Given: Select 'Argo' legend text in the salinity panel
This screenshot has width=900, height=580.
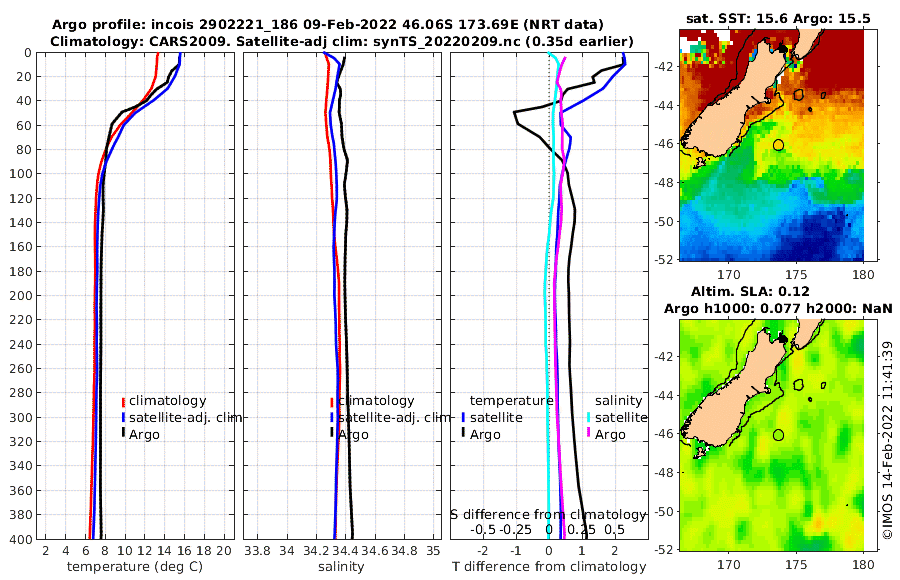Looking at the screenshot, I should coord(353,435).
